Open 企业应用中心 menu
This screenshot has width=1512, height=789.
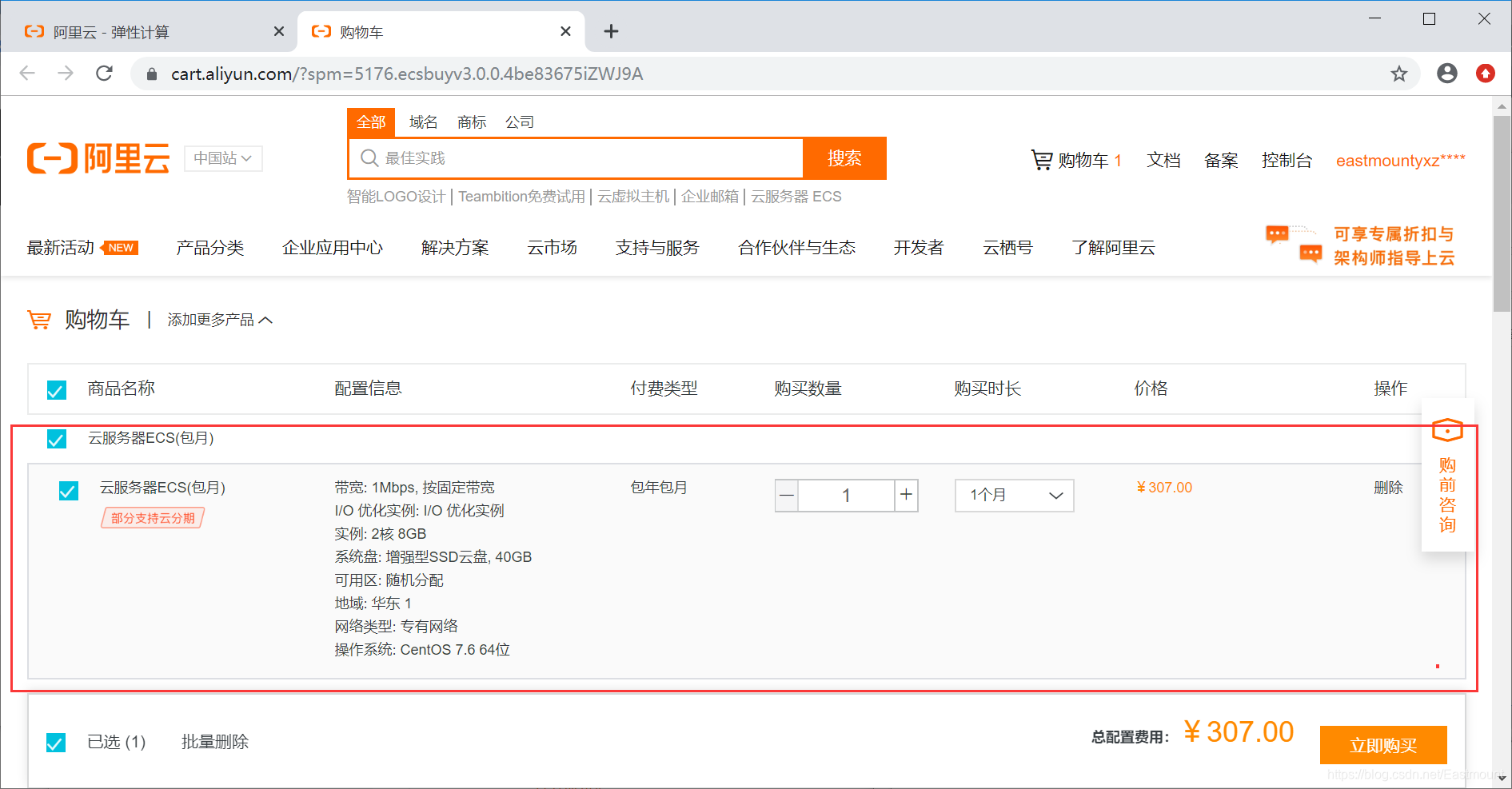[x=333, y=248]
